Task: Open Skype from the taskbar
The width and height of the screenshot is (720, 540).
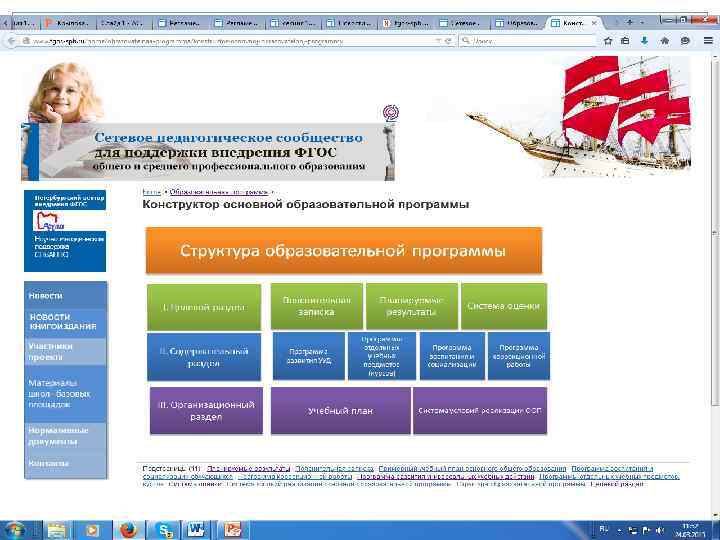Action: pos(164,530)
